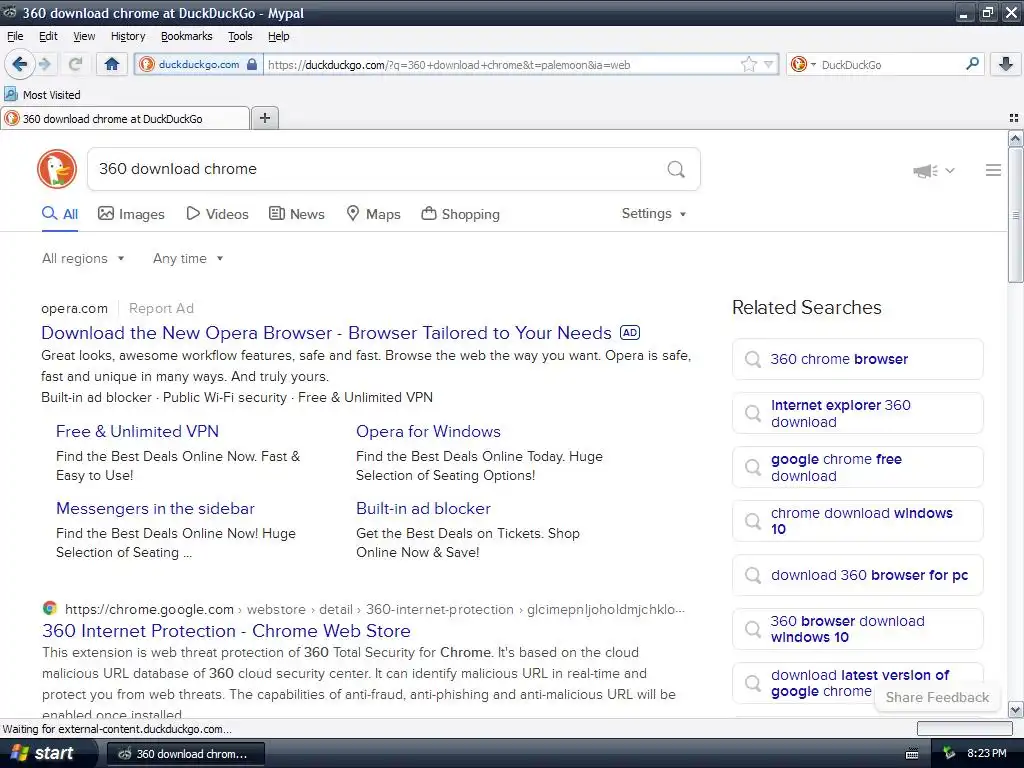The width and height of the screenshot is (1024, 768).
Task: Click the vertical scrollbar thumb
Action: 1015,215
